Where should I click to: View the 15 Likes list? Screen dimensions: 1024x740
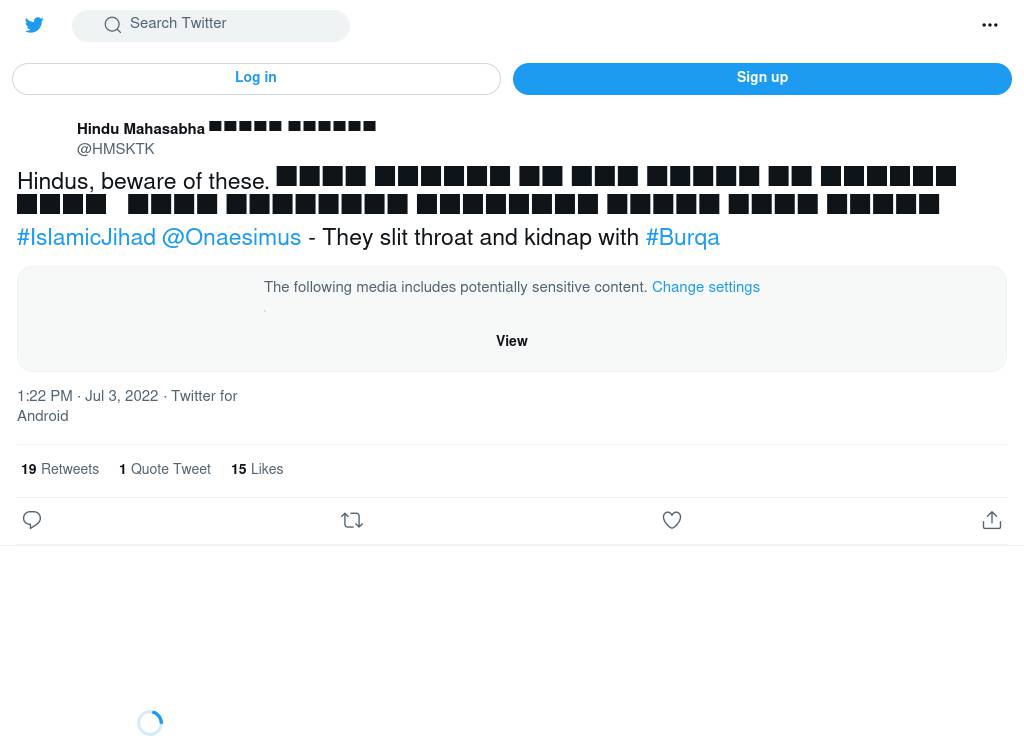(257, 469)
